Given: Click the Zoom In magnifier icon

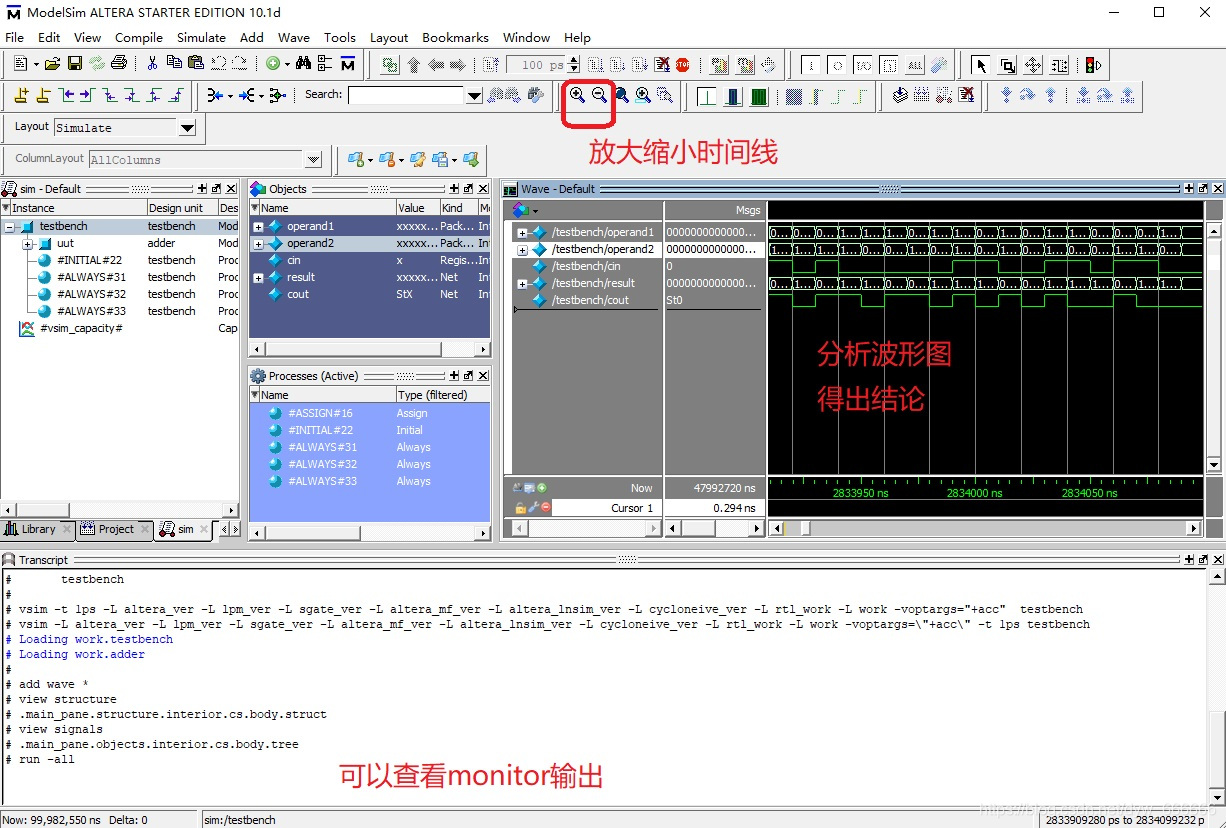Looking at the screenshot, I should (x=577, y=95).
